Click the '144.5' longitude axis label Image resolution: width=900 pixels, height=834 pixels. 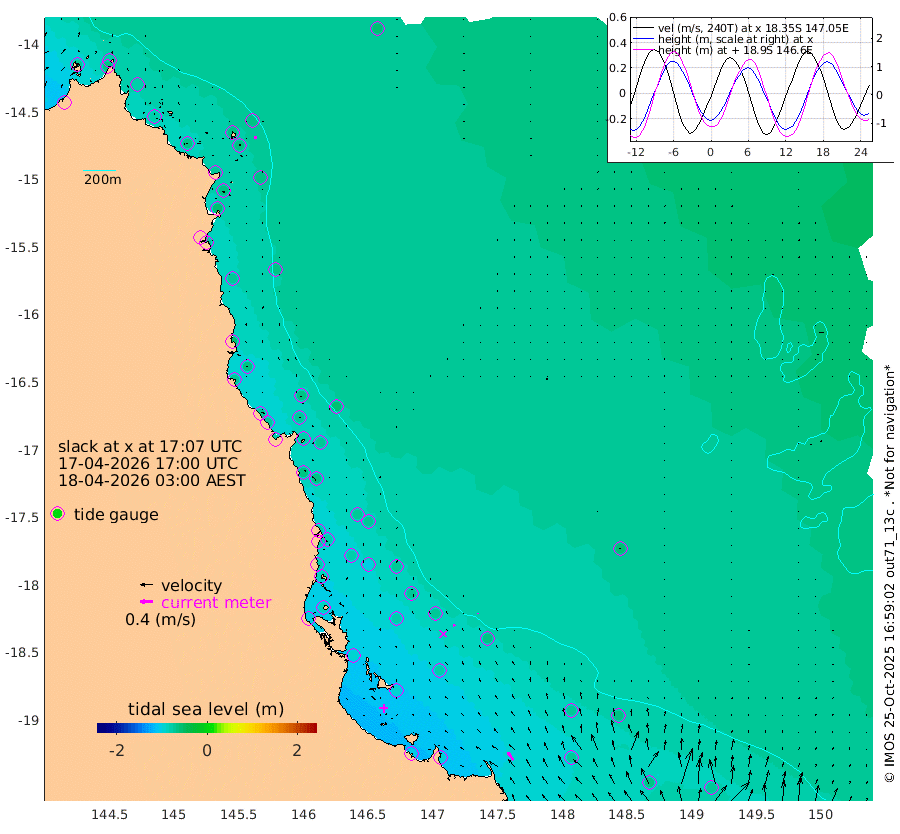[109, 815]
